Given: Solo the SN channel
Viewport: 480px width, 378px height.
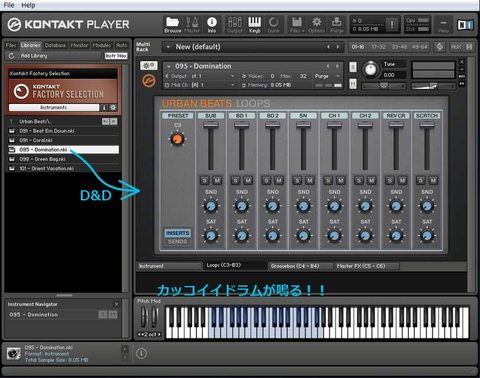Looking at the screenshot, I should click(x=297, y=180).
